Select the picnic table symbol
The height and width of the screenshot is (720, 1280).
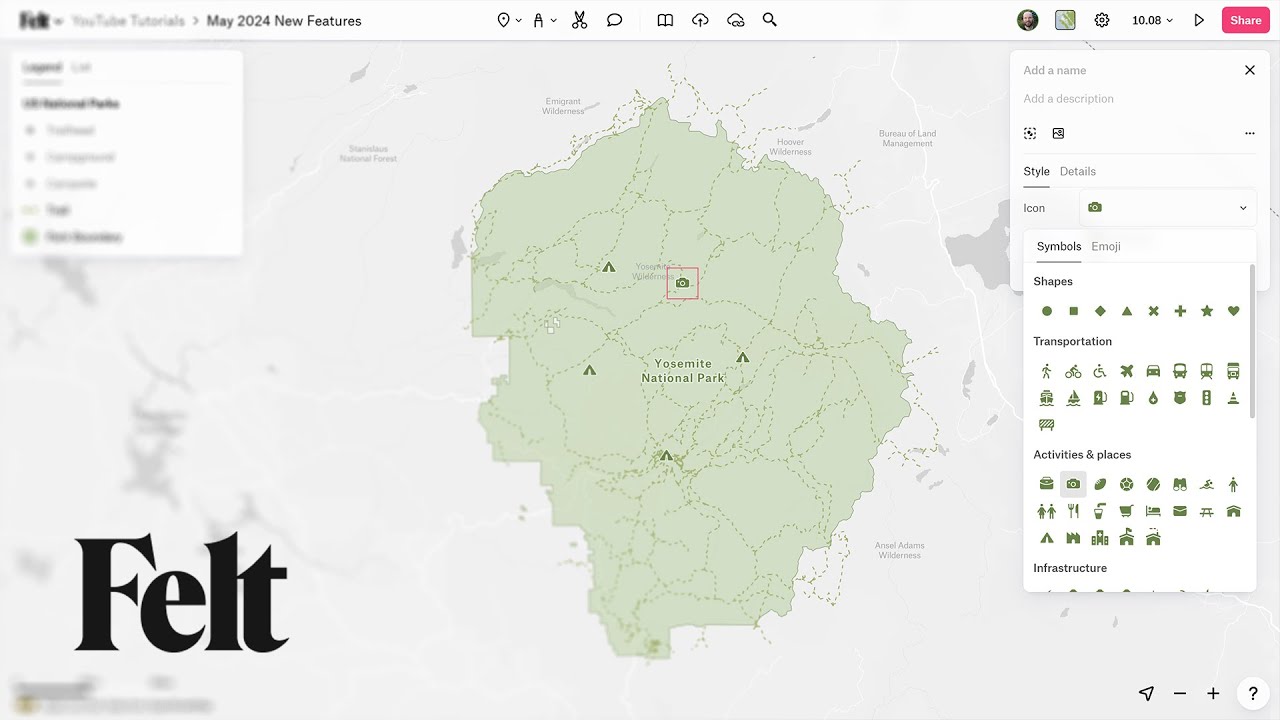coord(1207,511)
